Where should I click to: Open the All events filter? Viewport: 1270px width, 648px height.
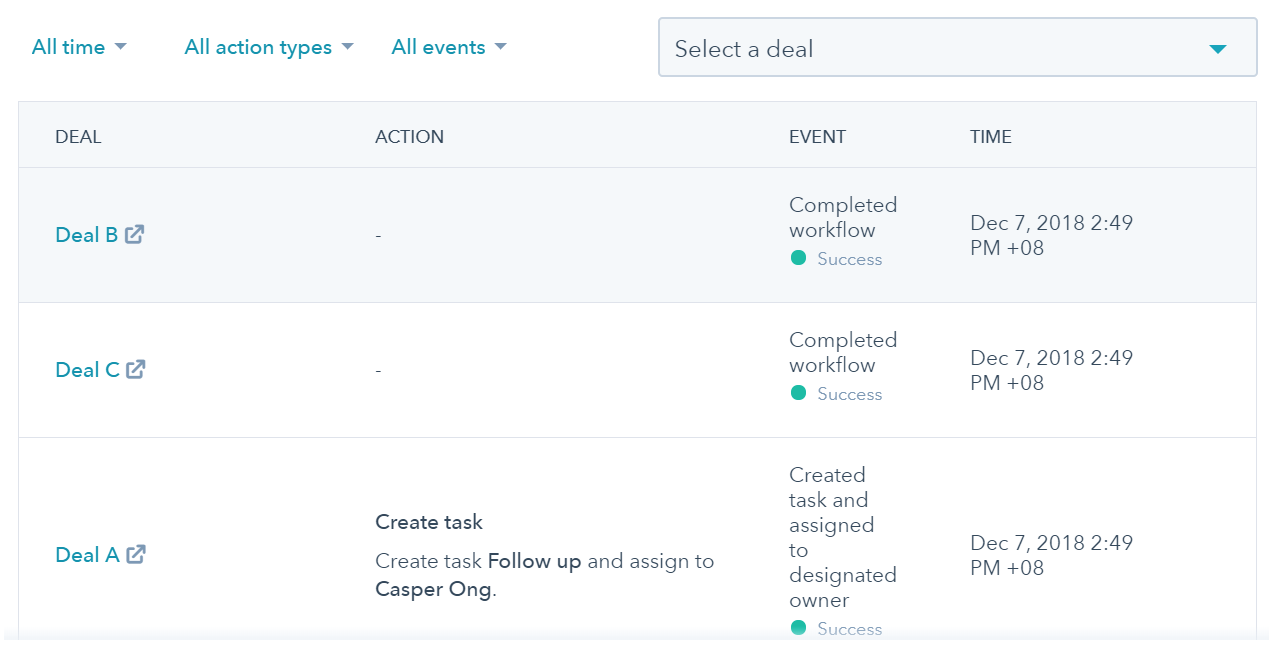(449, 47)
